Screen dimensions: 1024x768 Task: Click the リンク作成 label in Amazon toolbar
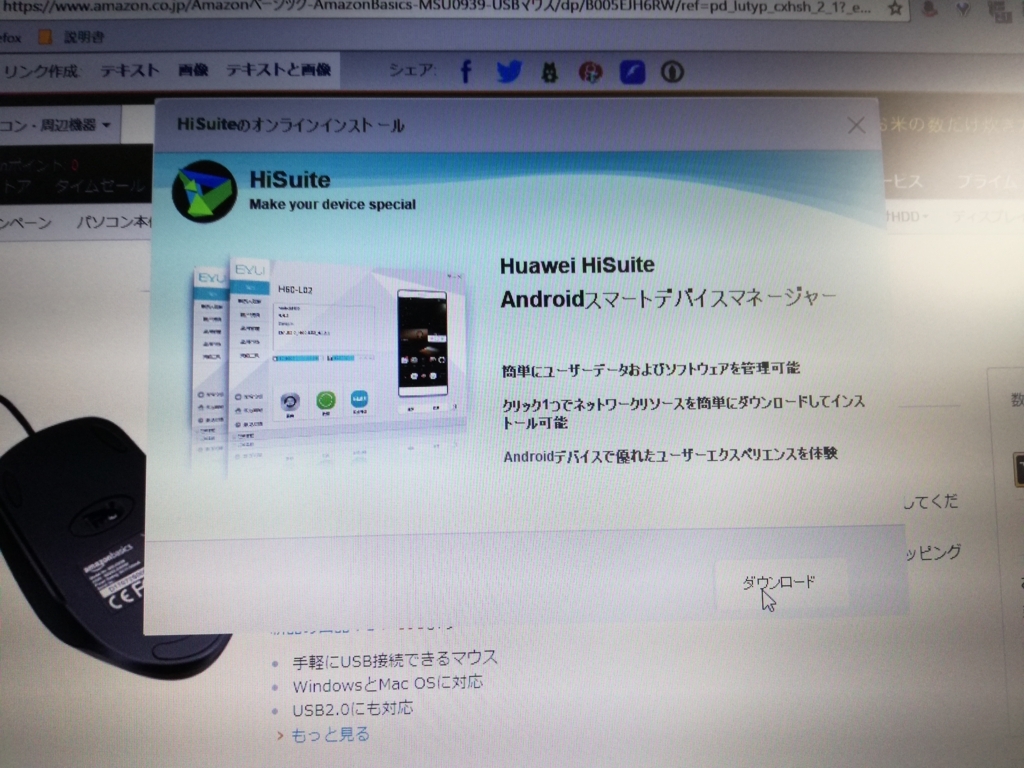40,71
